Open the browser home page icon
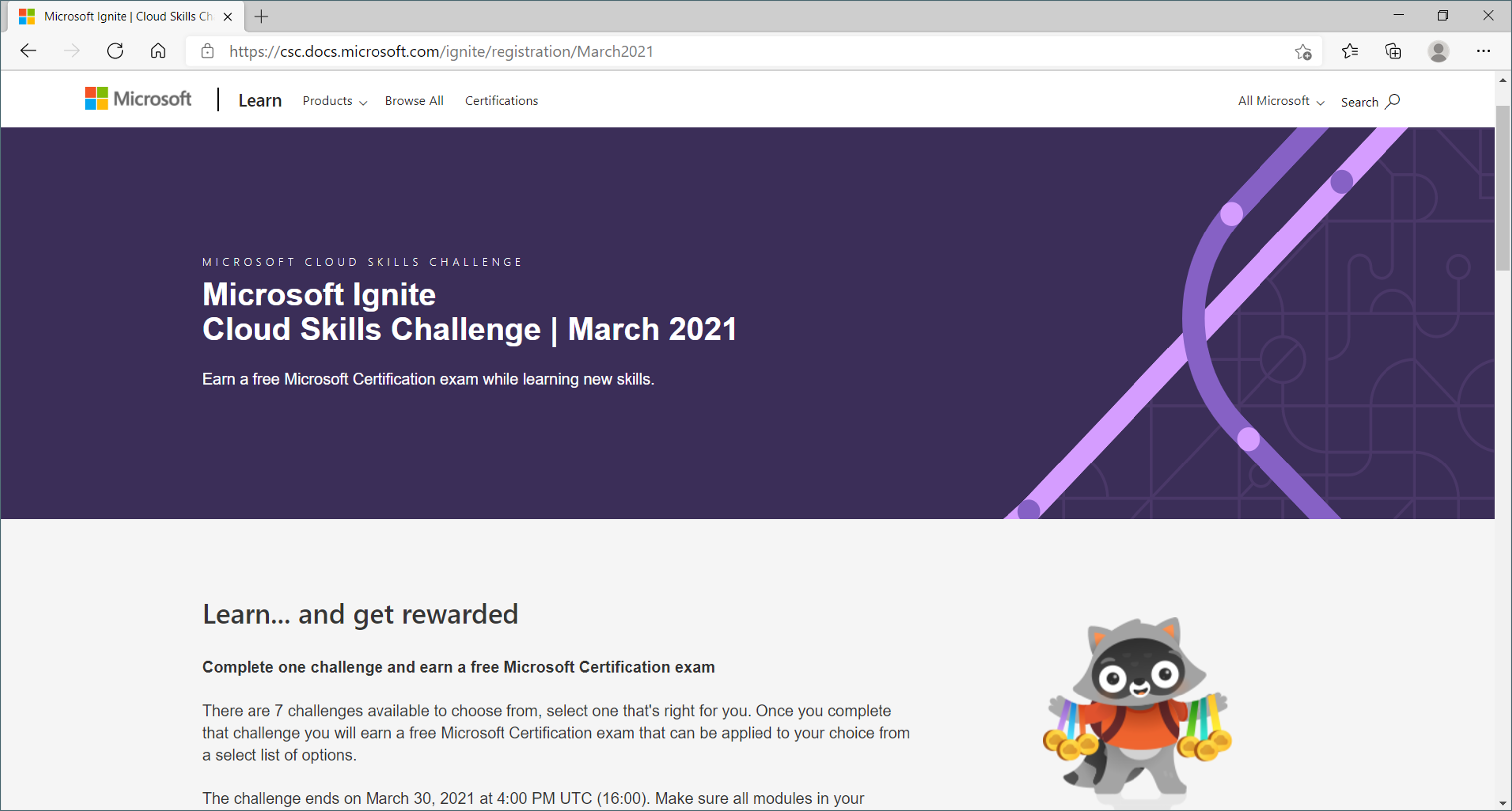The width and height of the screenshot is (1512, 811). [158, 51]
